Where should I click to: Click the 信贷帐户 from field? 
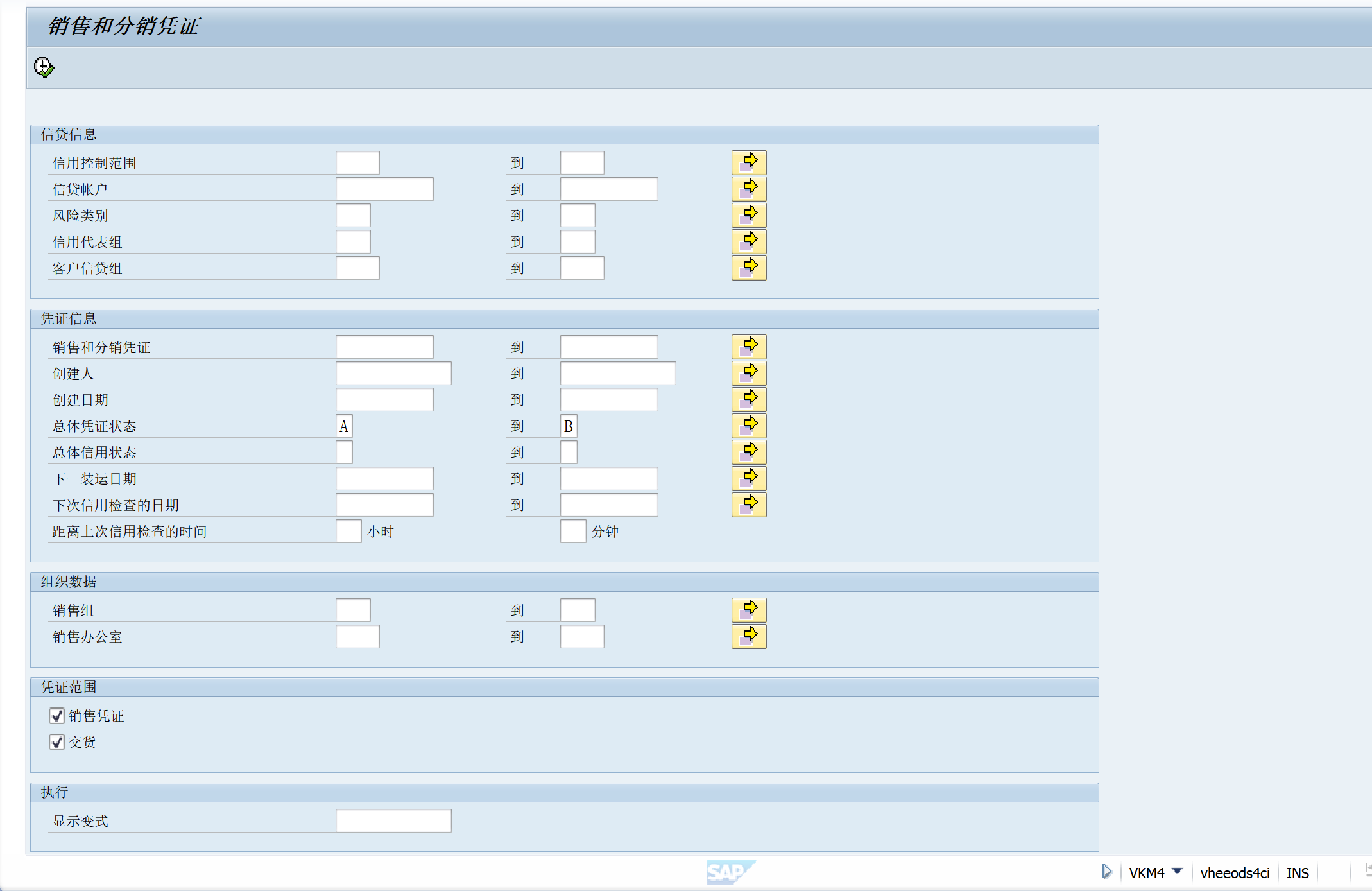pyautogui.click(x=384, y=189)
